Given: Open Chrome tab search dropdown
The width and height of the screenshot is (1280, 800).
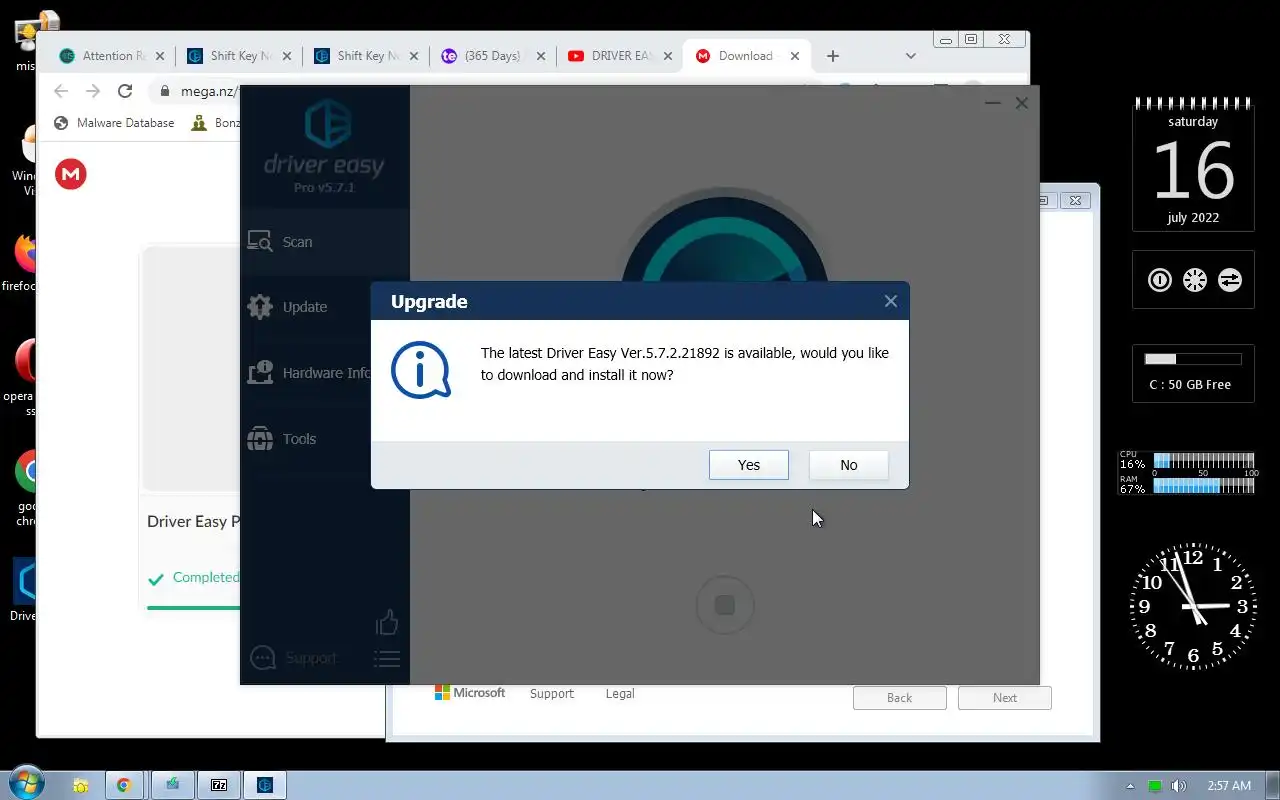Looking at the screenshot, I should [910, 56].
